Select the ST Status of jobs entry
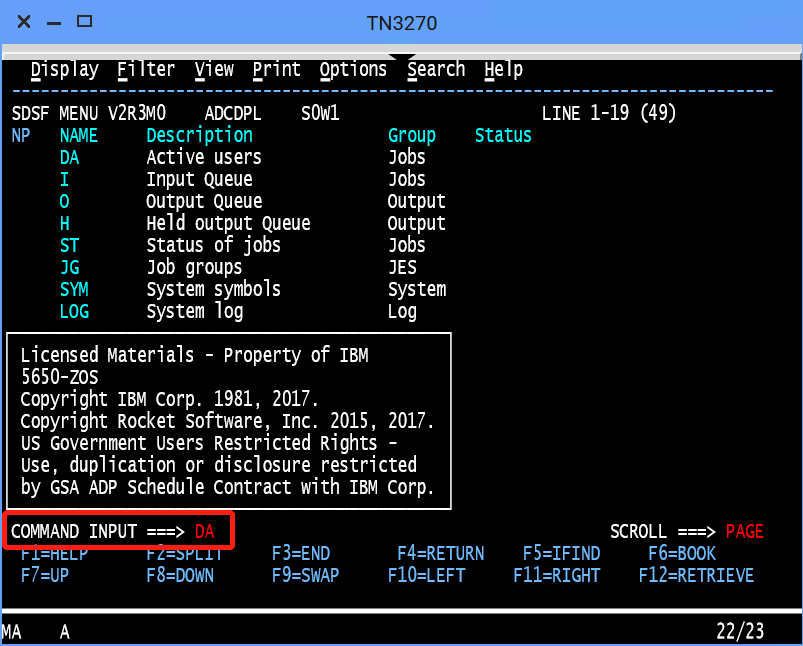The height and width of the screenshot is (646, 803). [69, 246]
